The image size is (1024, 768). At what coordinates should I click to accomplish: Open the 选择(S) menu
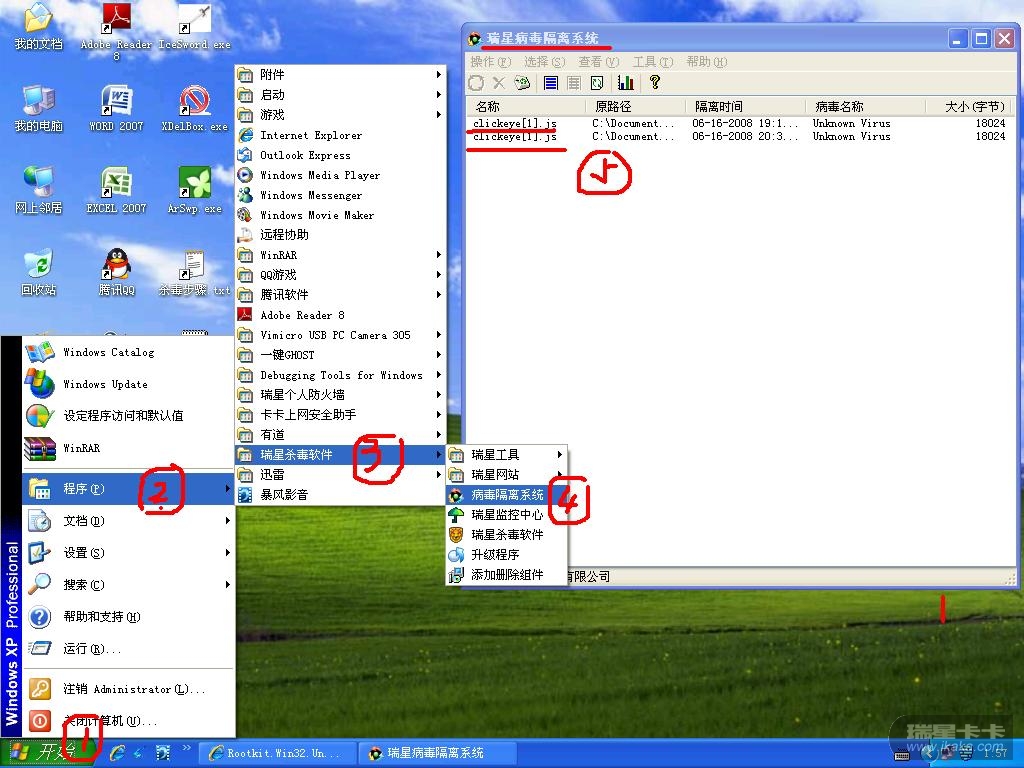[545, 61]
